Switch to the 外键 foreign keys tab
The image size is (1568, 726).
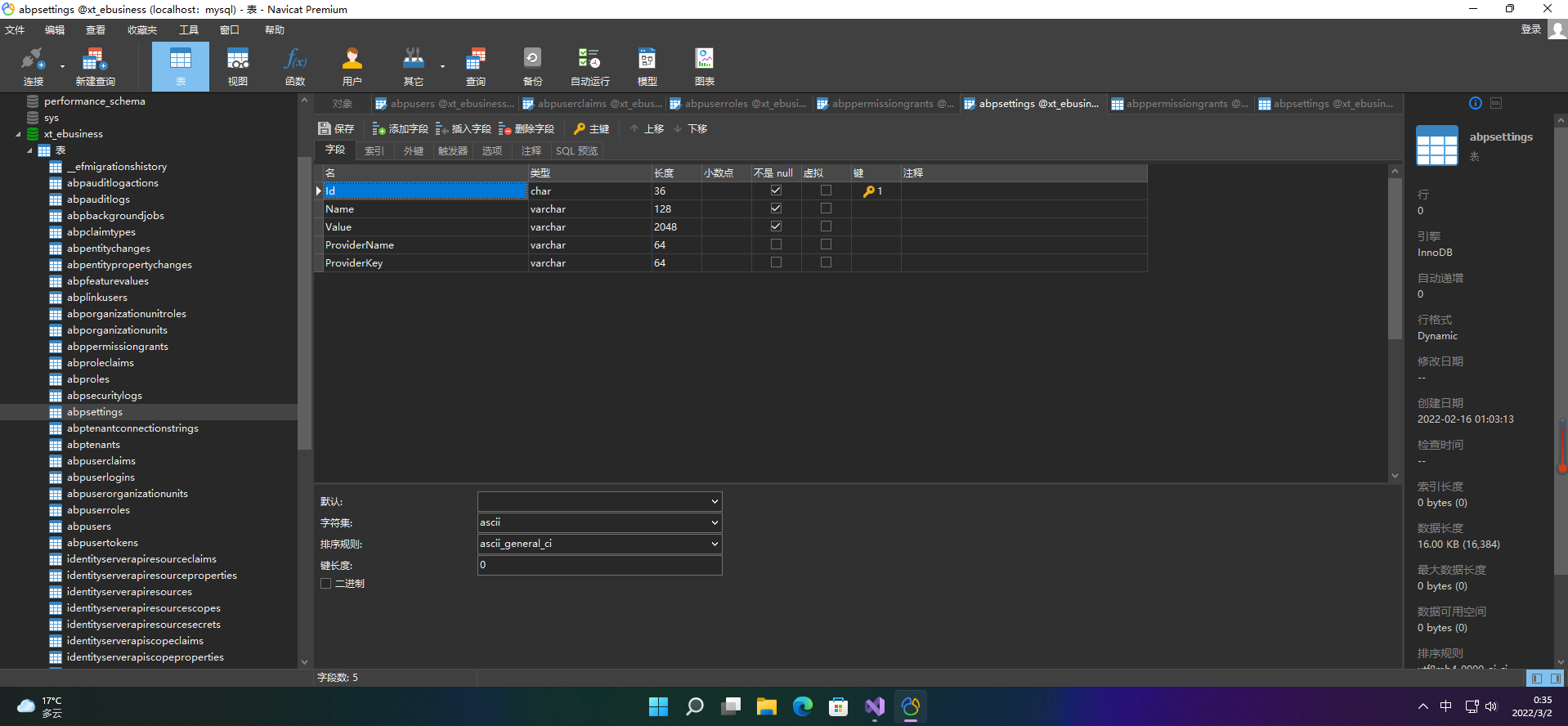pyautogui.click(x=414, y=151)
